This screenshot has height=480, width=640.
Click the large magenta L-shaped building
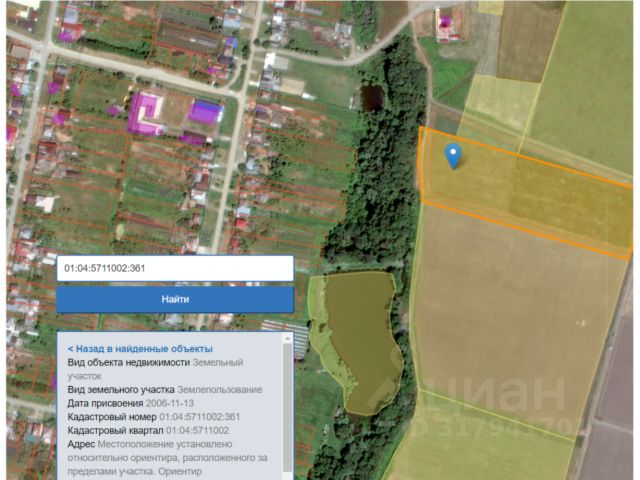[145, 113]
